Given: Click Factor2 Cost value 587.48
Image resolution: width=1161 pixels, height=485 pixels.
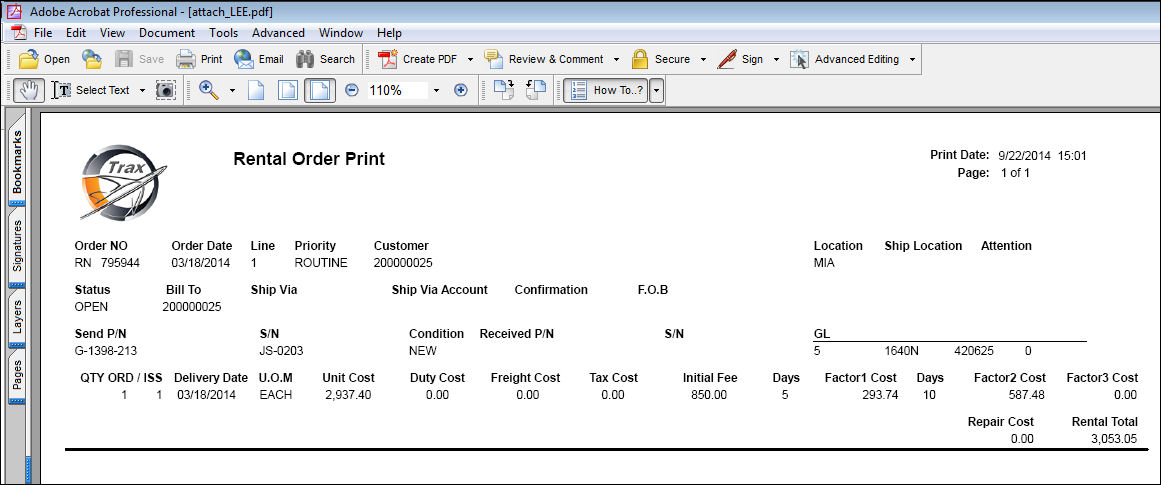Looking at the screenshot, I should (x=1026, y=395).
